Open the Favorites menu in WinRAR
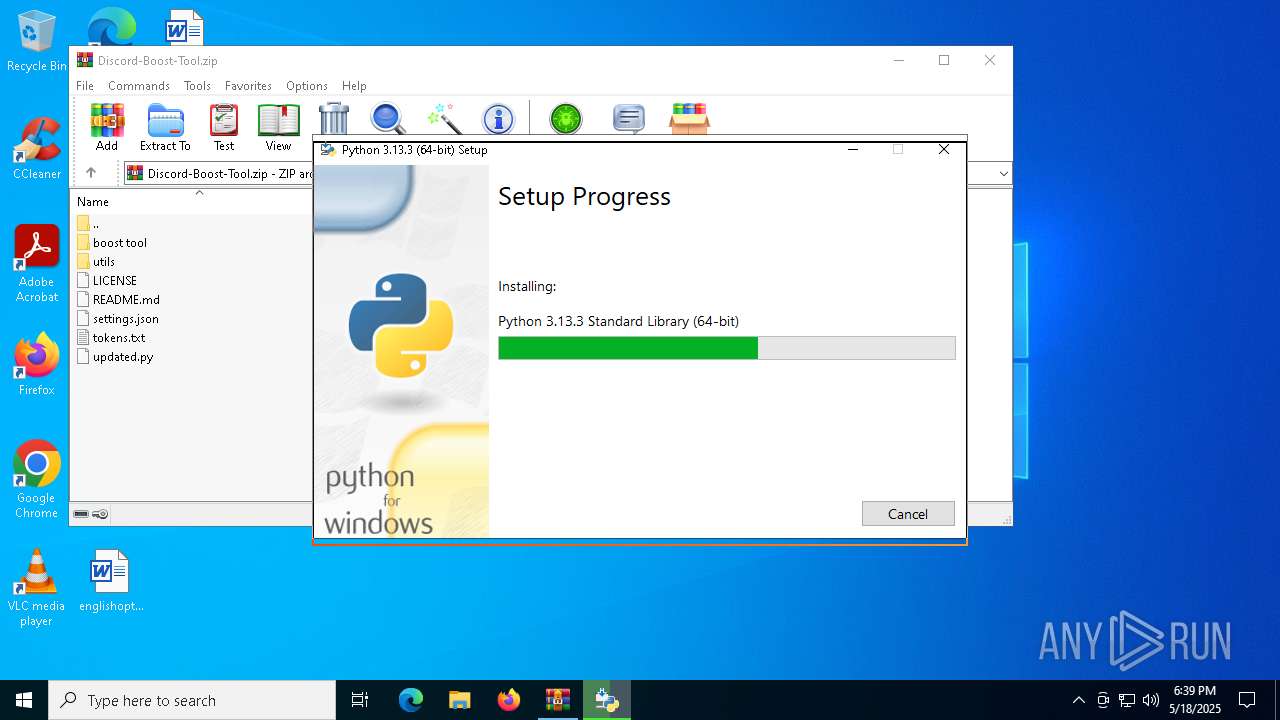The height and width of the screenshot is (720, 1280). coord(248,86)
